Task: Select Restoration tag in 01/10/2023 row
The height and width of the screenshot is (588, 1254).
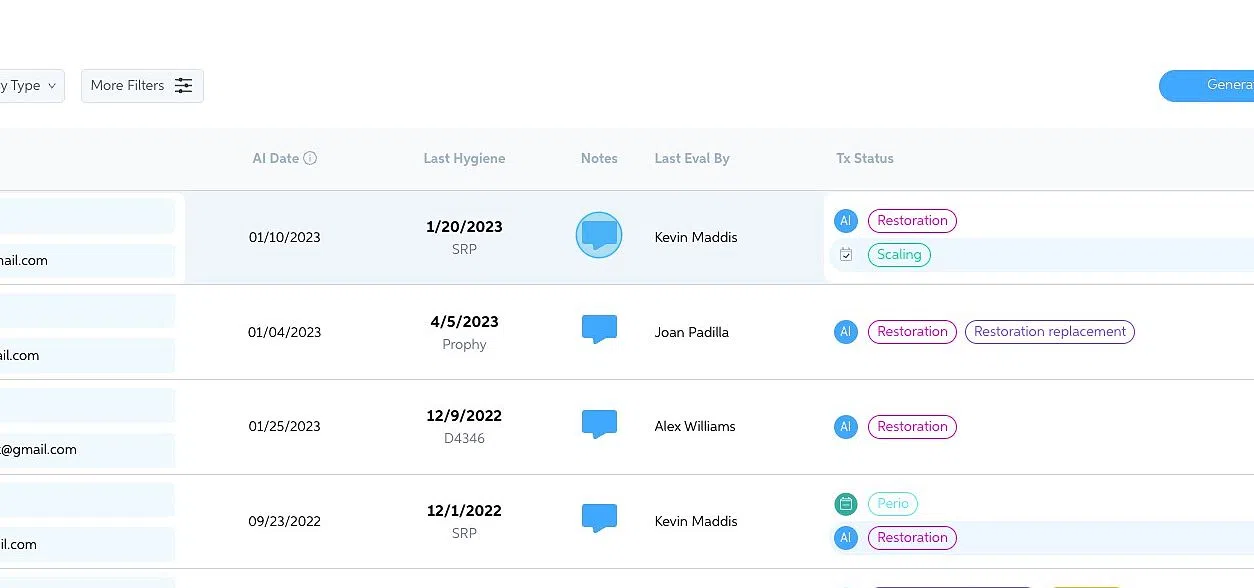Action: coord(912,221)
